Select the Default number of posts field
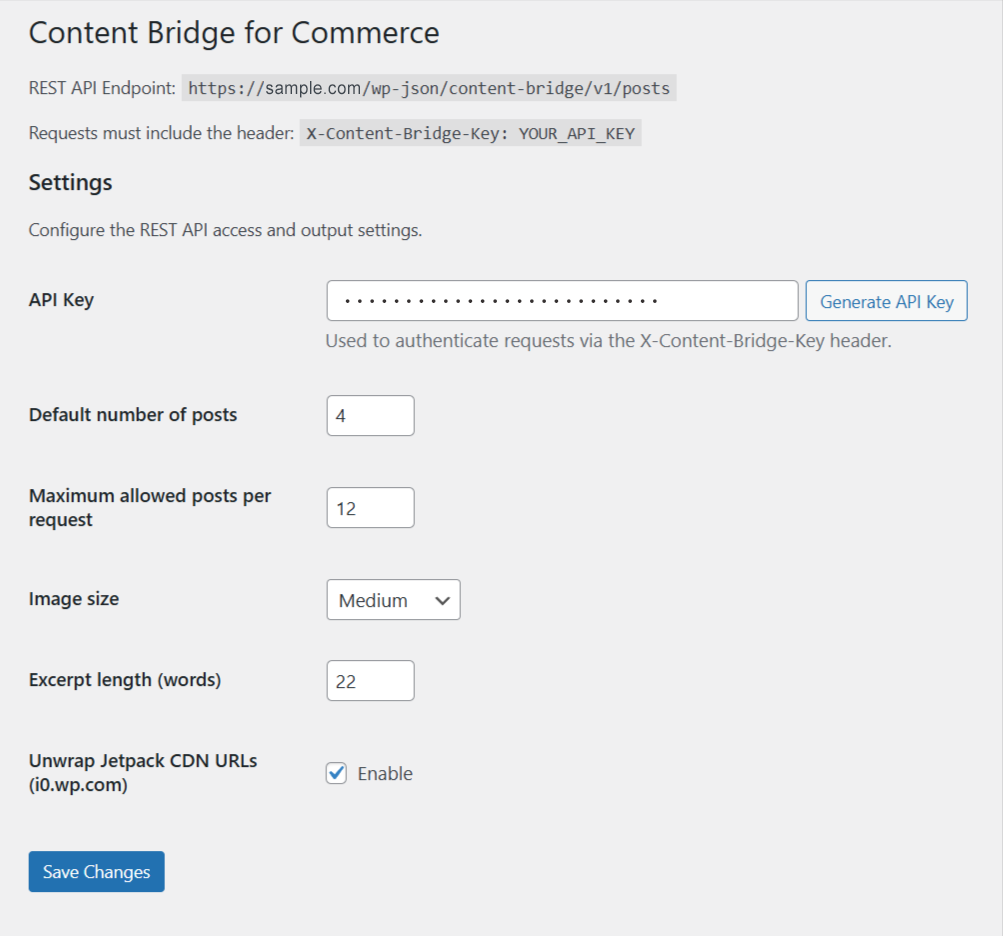Screen dimensions: 1003x936 tap(370, 416)
